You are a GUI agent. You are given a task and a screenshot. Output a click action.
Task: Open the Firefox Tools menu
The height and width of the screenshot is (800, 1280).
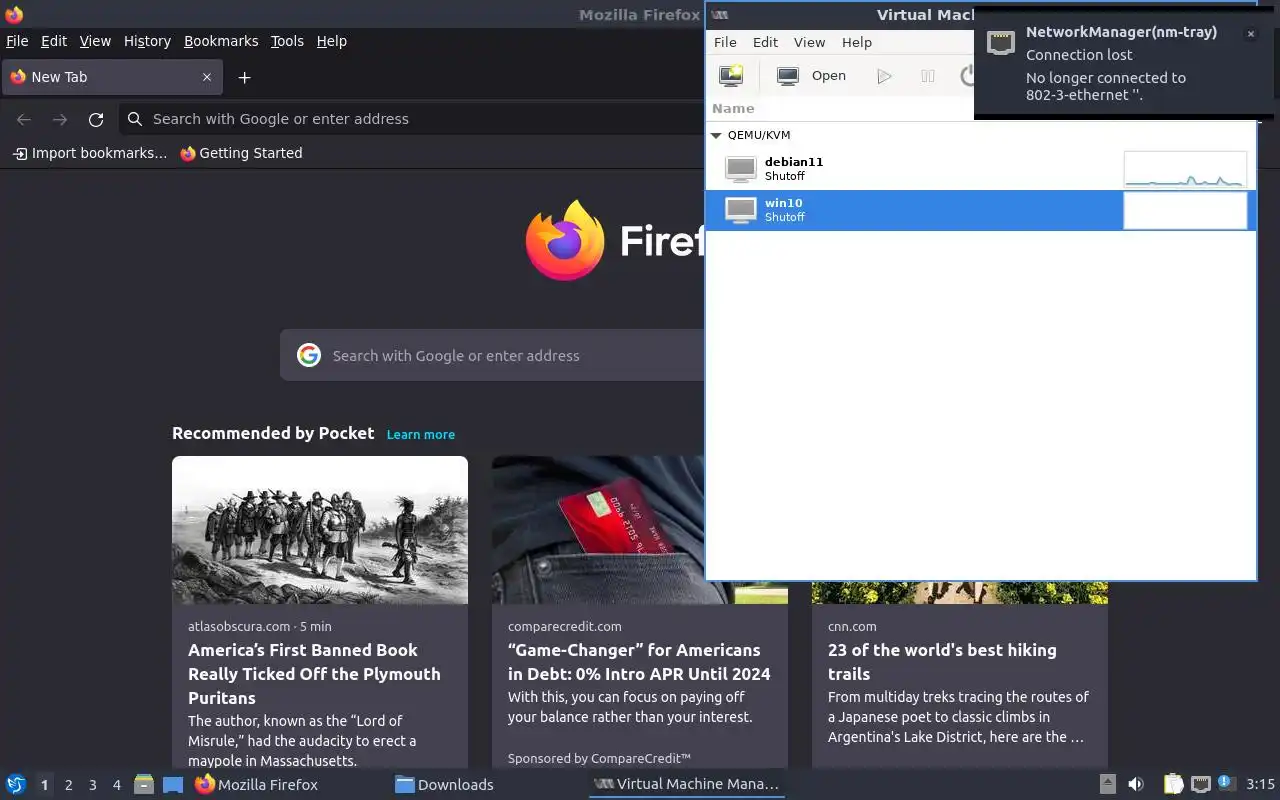(x=287, y=41)
